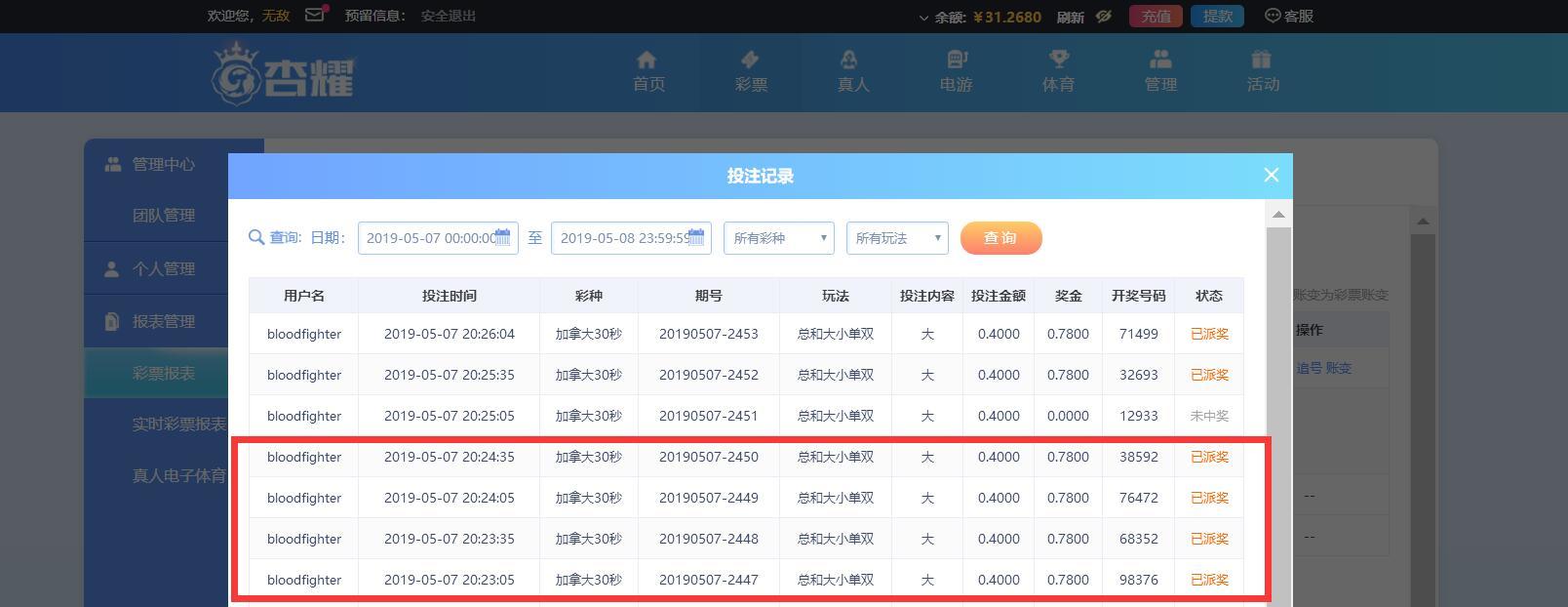Expand the balance chevron next to 余额
This screenshot has width=1568, height=607.
click(923, 18)
